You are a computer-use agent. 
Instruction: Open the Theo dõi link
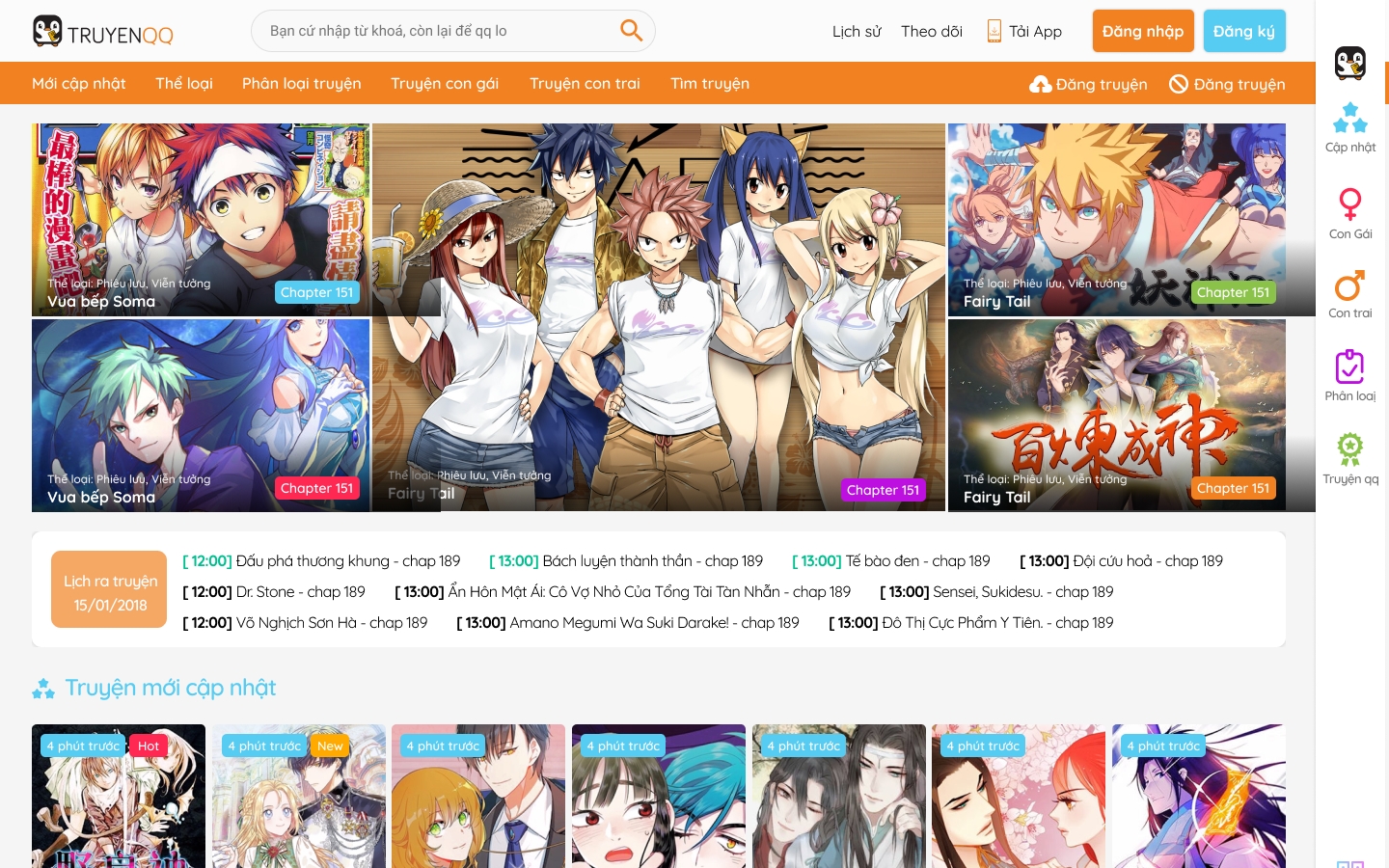tap(932, 32)
